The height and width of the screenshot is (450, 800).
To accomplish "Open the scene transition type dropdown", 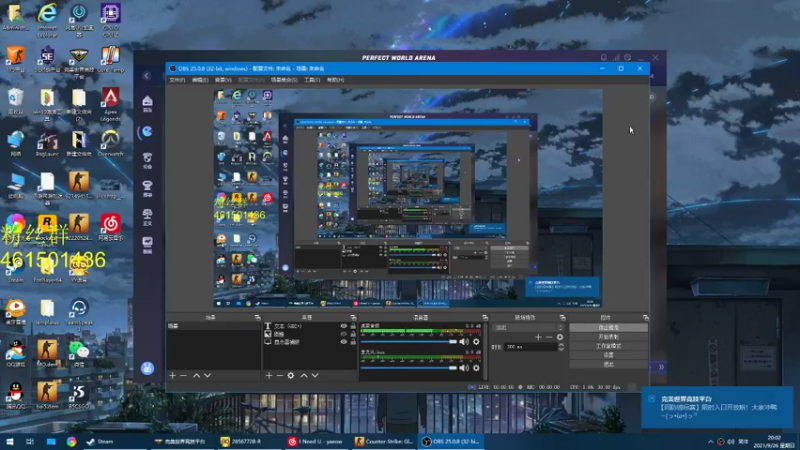I will click(529, 328).
